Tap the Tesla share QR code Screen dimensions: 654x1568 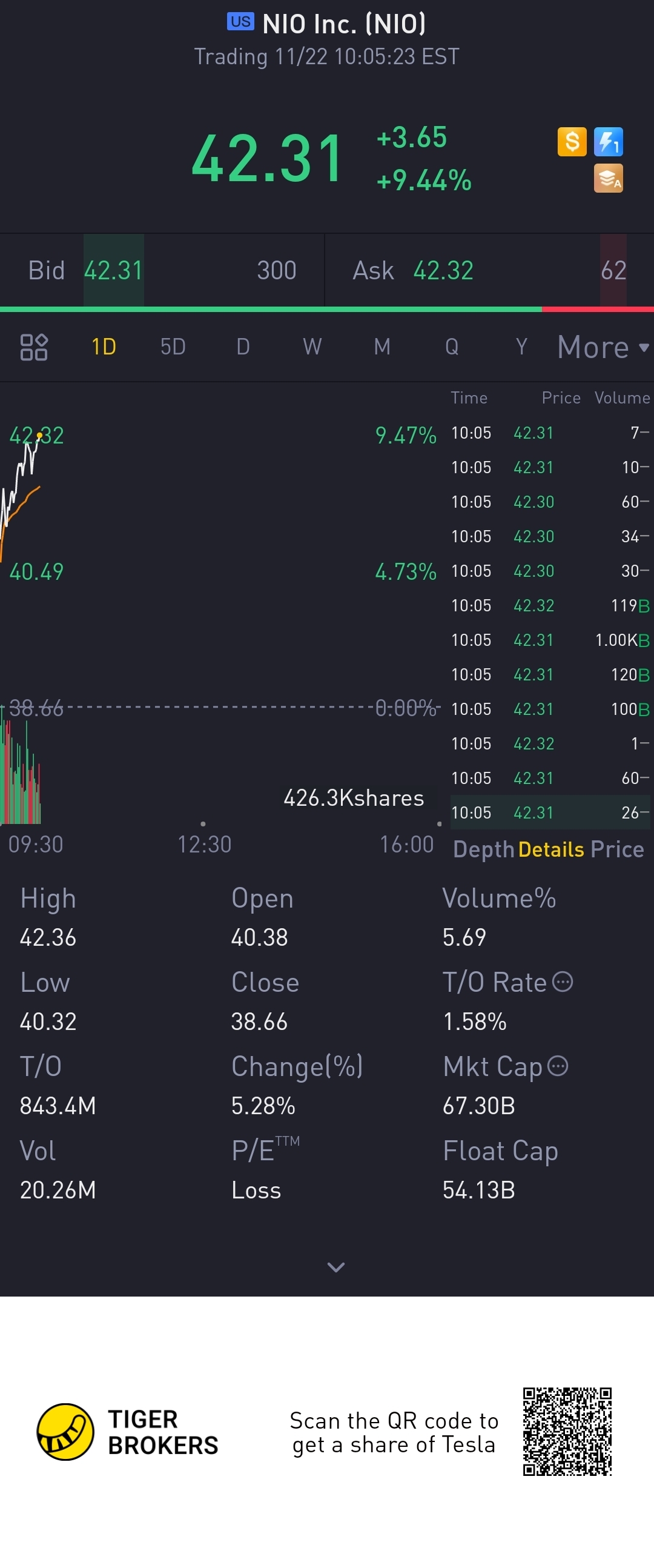click(567, 1432)
